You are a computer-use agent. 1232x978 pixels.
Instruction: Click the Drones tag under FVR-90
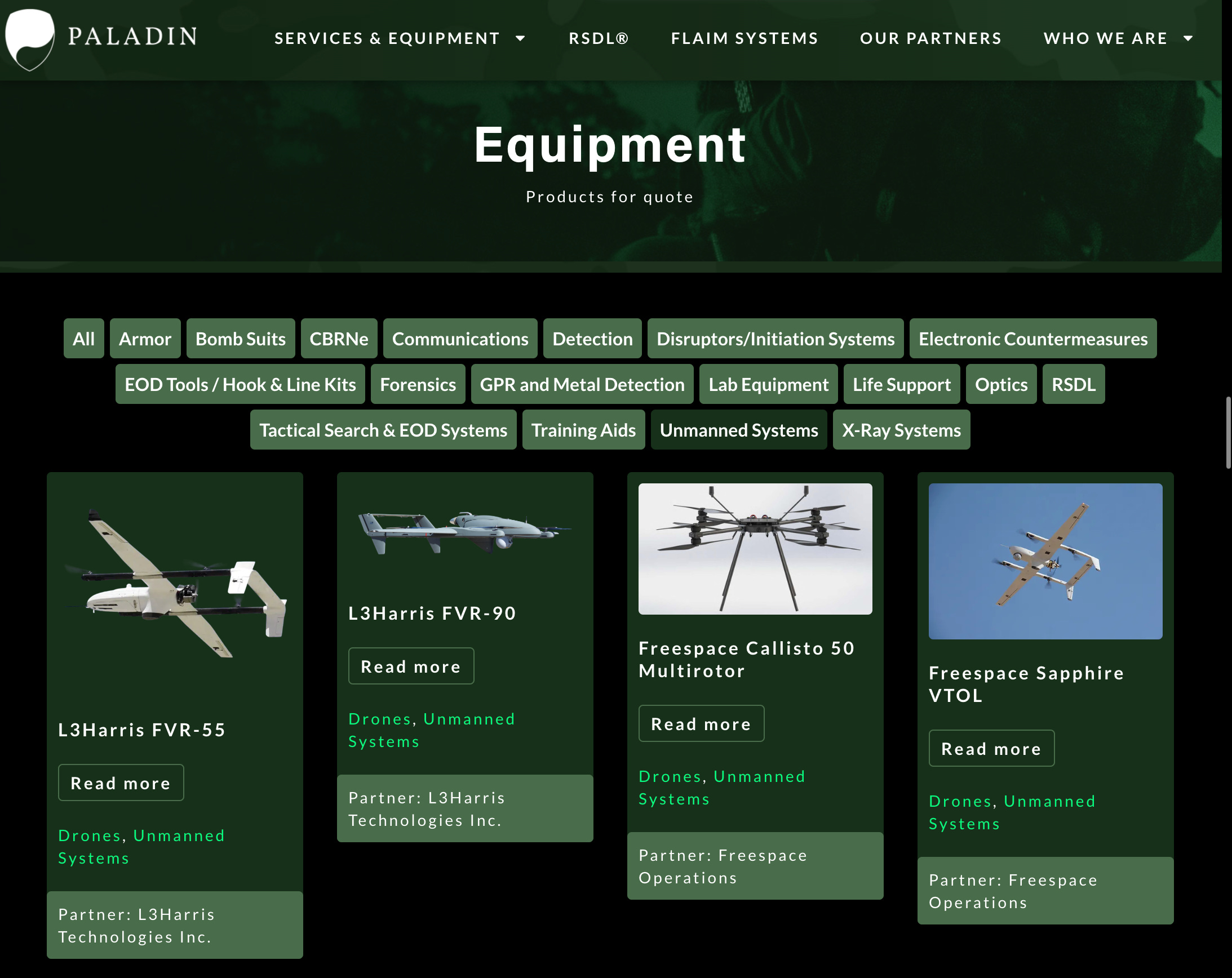point(379,719)
